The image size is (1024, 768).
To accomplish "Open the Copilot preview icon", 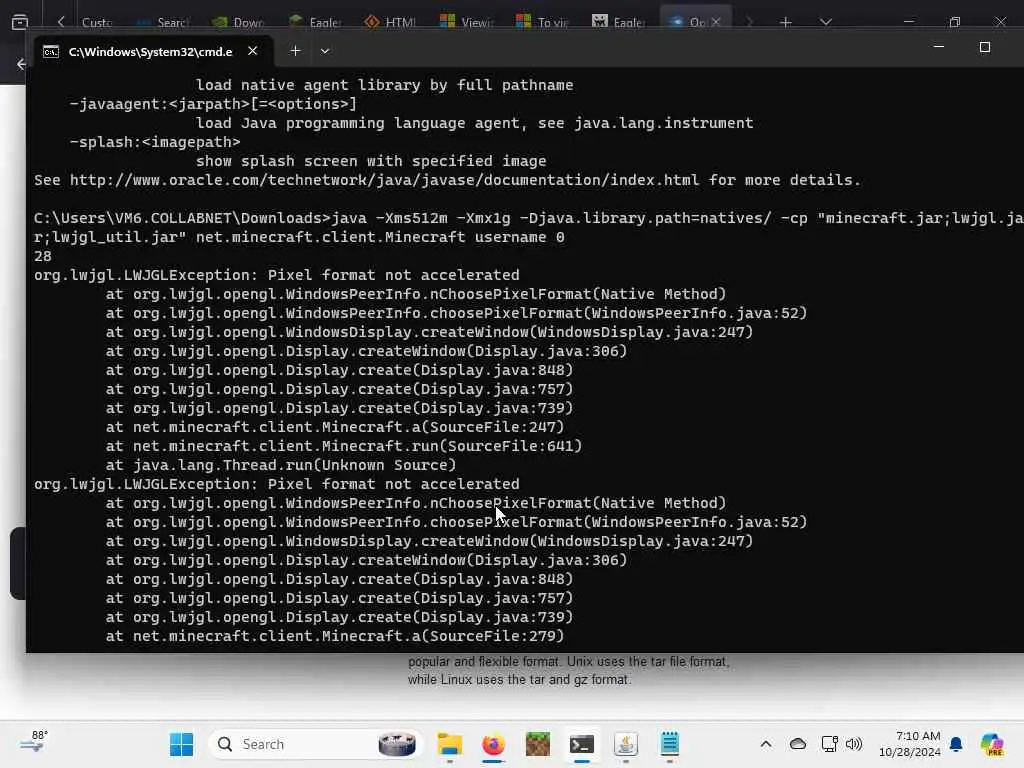I will pyautogui.click(x=991, y=744).
